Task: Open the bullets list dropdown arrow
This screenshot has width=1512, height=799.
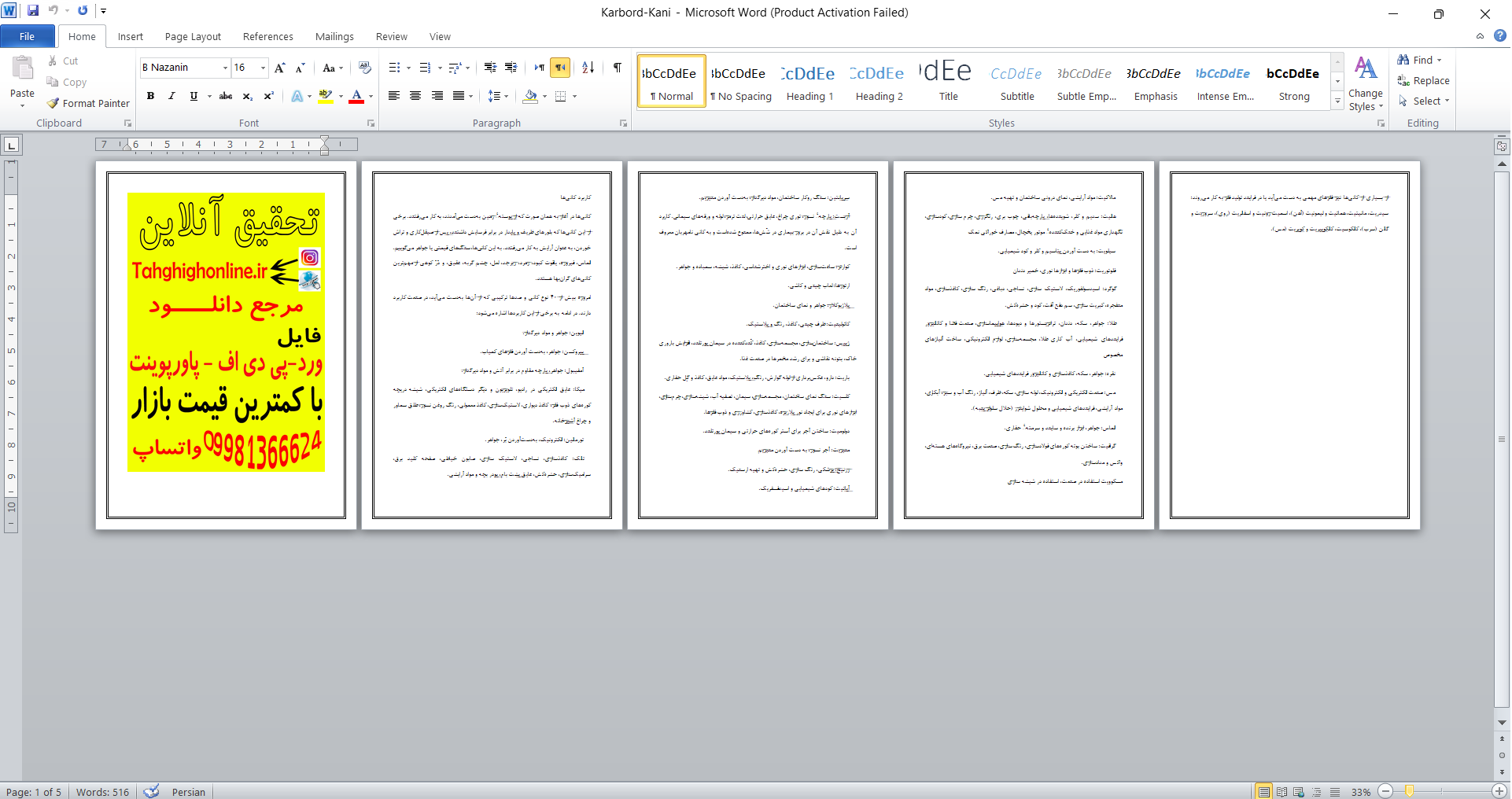Action: coord(409,68)
